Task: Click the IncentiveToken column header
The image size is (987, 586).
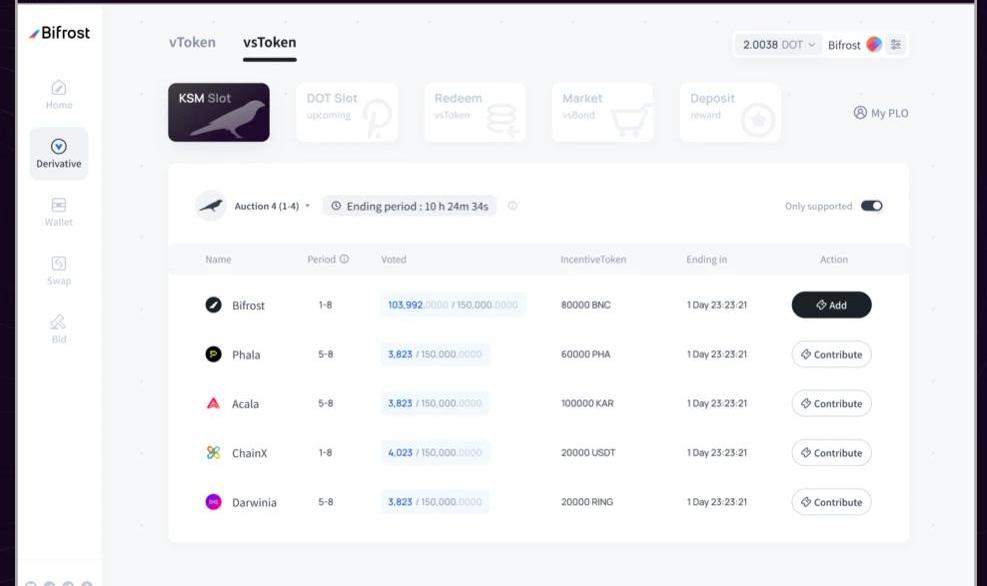Action: pyautogui.click(x=594, y=259)
